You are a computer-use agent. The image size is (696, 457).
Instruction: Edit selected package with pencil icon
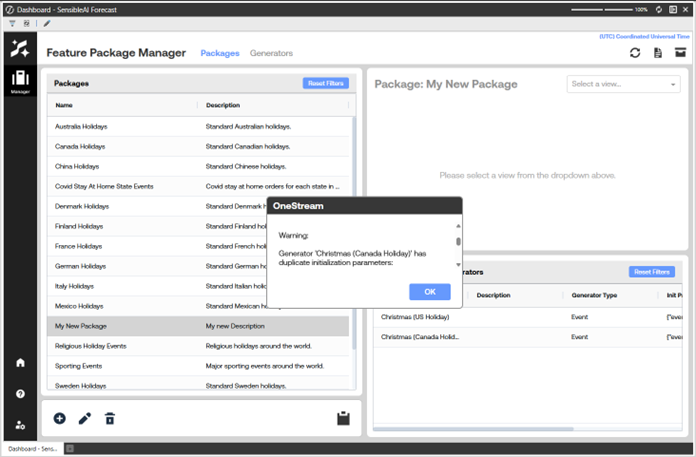pos(85,418)
